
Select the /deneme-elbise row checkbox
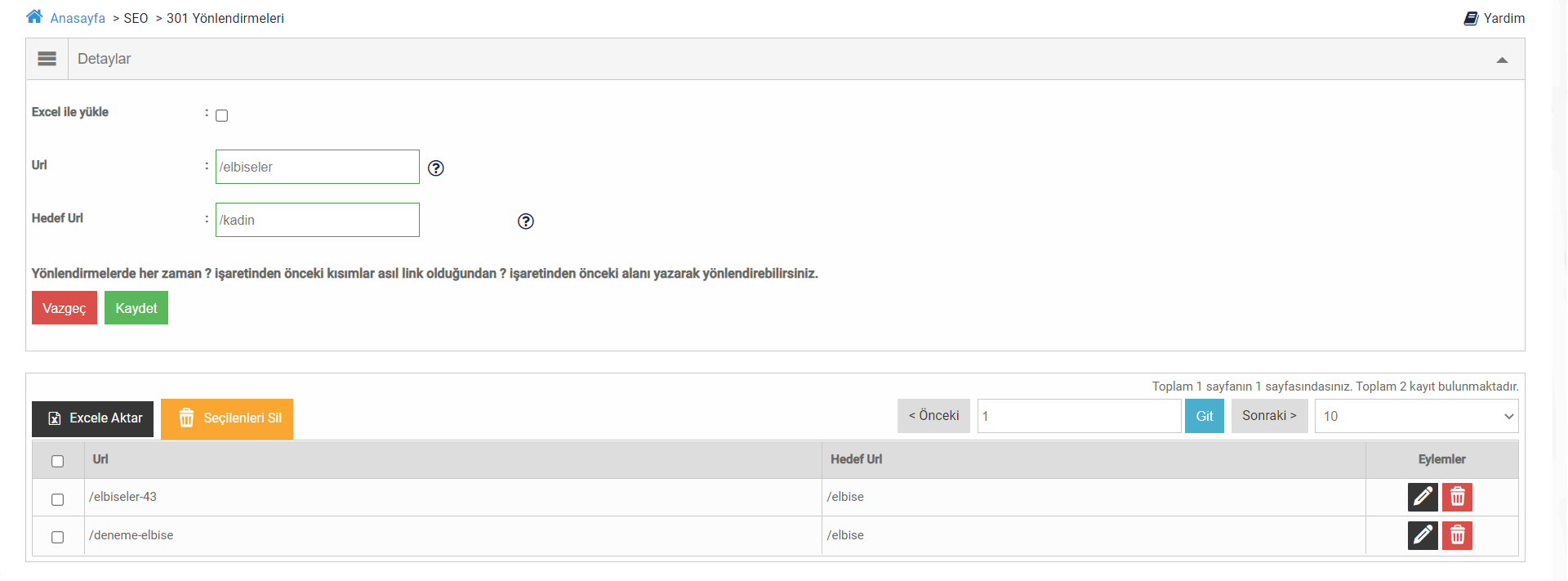click(58, 537)
